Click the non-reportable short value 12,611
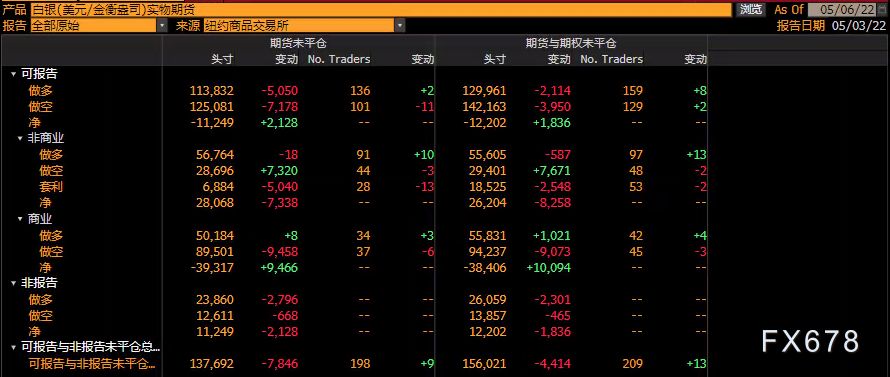The height and width of the screenshot is (377, 890). click(x=215, y=316)
